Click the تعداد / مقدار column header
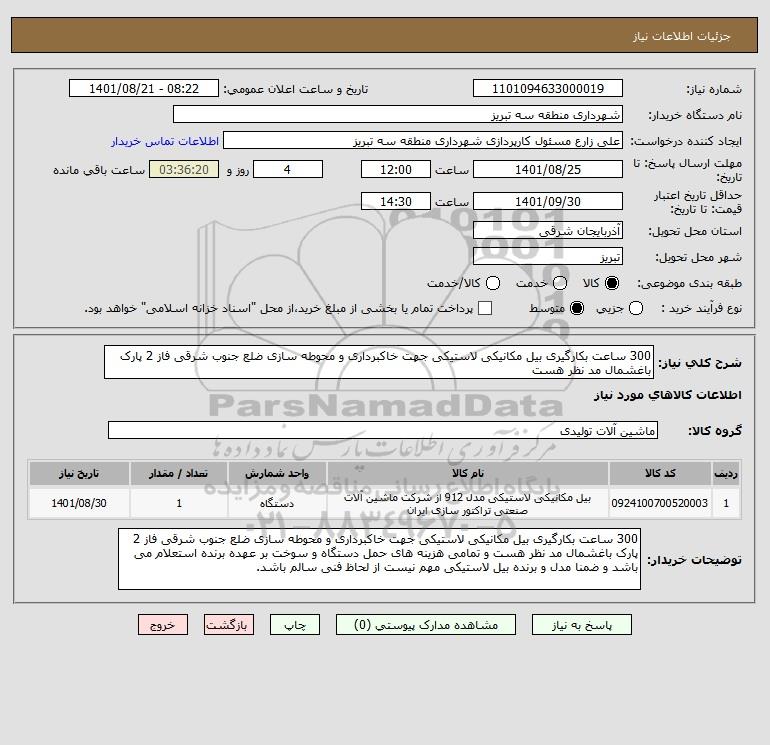This screenshot has height=745, width=770. (179, 473)
